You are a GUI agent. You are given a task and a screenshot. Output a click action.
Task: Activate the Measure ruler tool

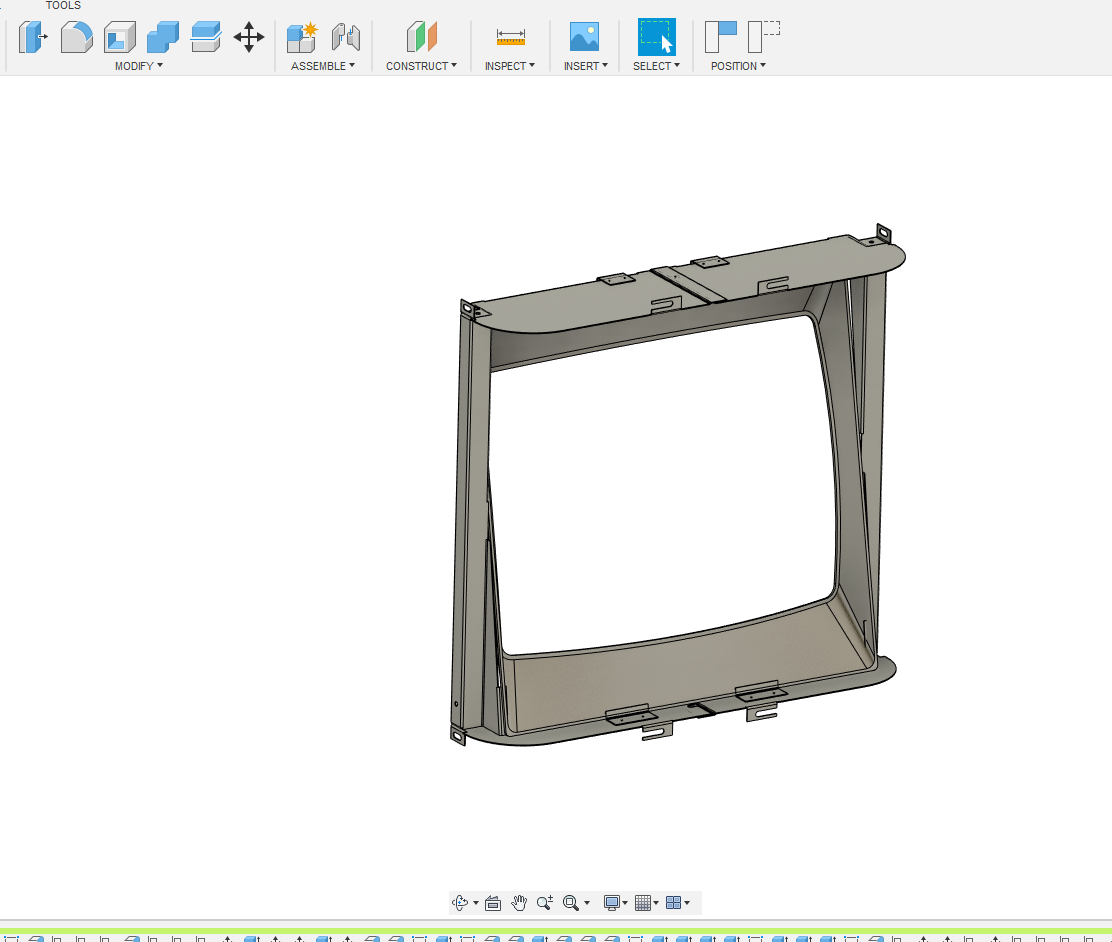(x=511, y=37)
